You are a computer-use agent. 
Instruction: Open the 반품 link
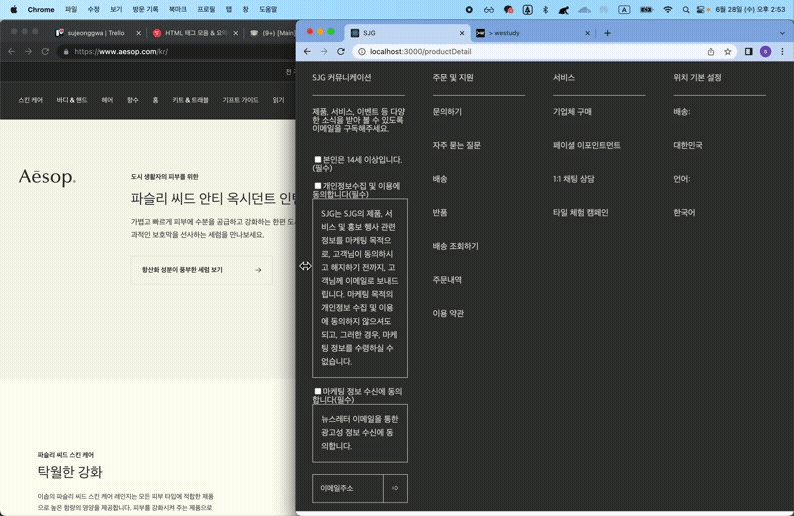(x=440, y=213)
